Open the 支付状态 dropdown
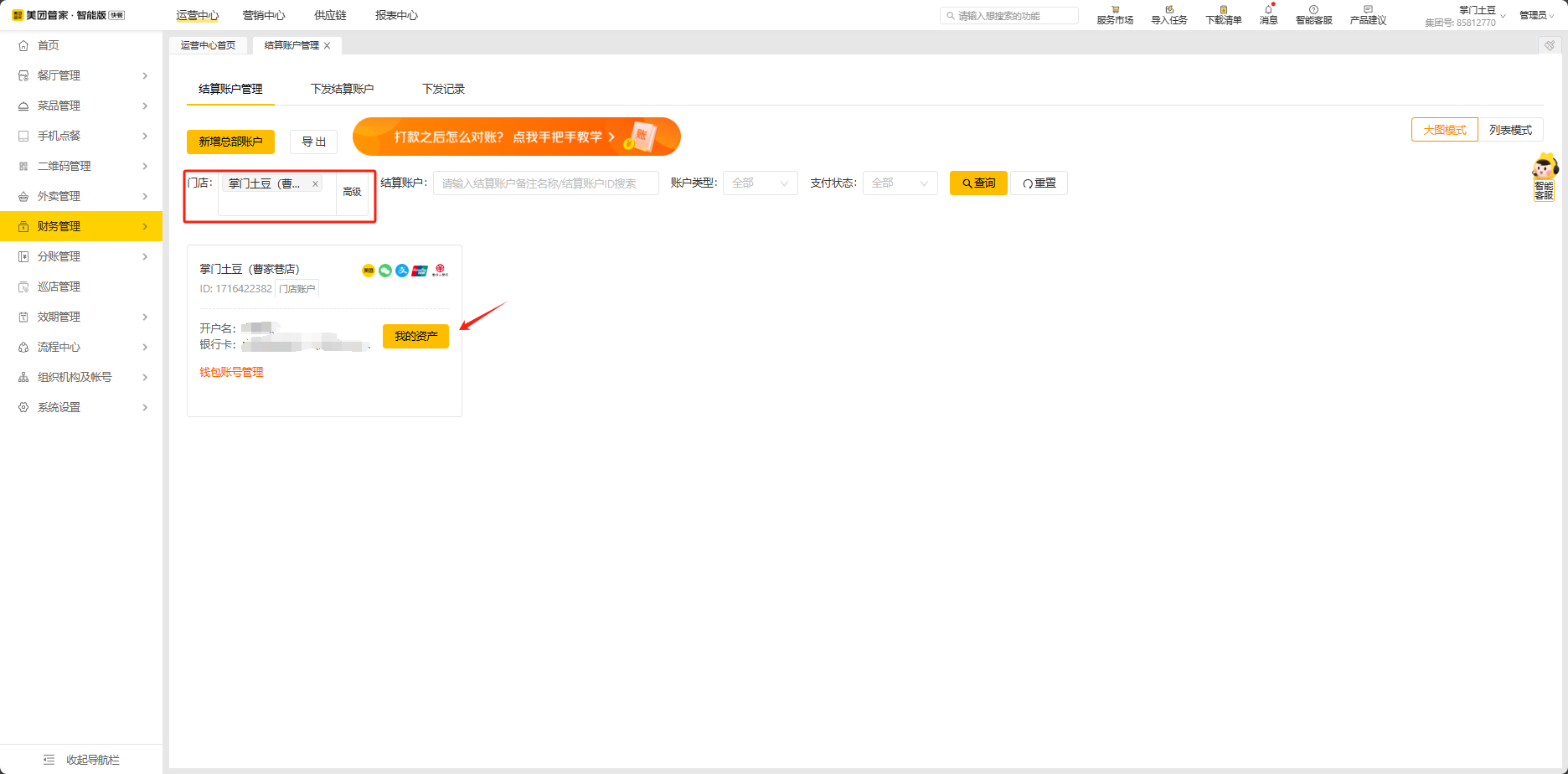The image size is (1568, 774). 900,183
